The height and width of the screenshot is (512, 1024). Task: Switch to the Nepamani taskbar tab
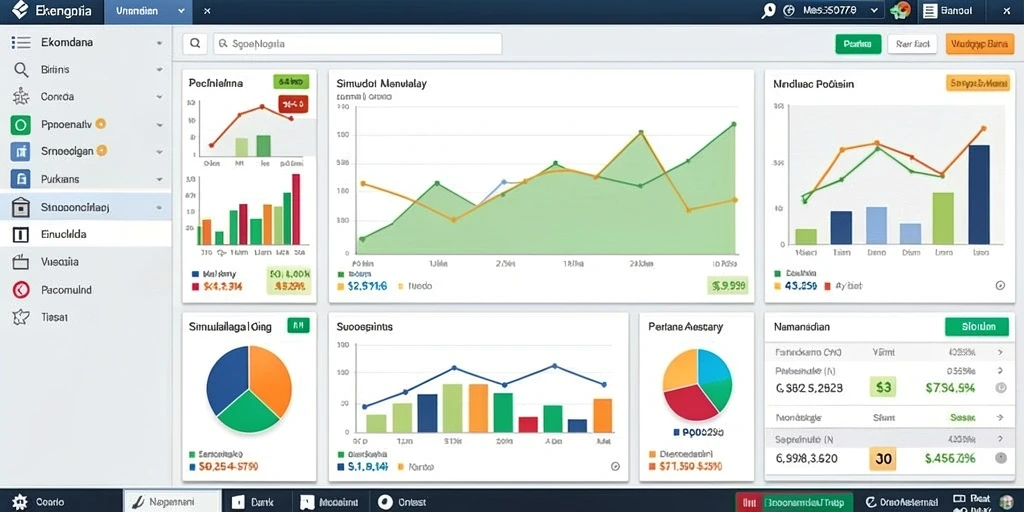(172, 502)
